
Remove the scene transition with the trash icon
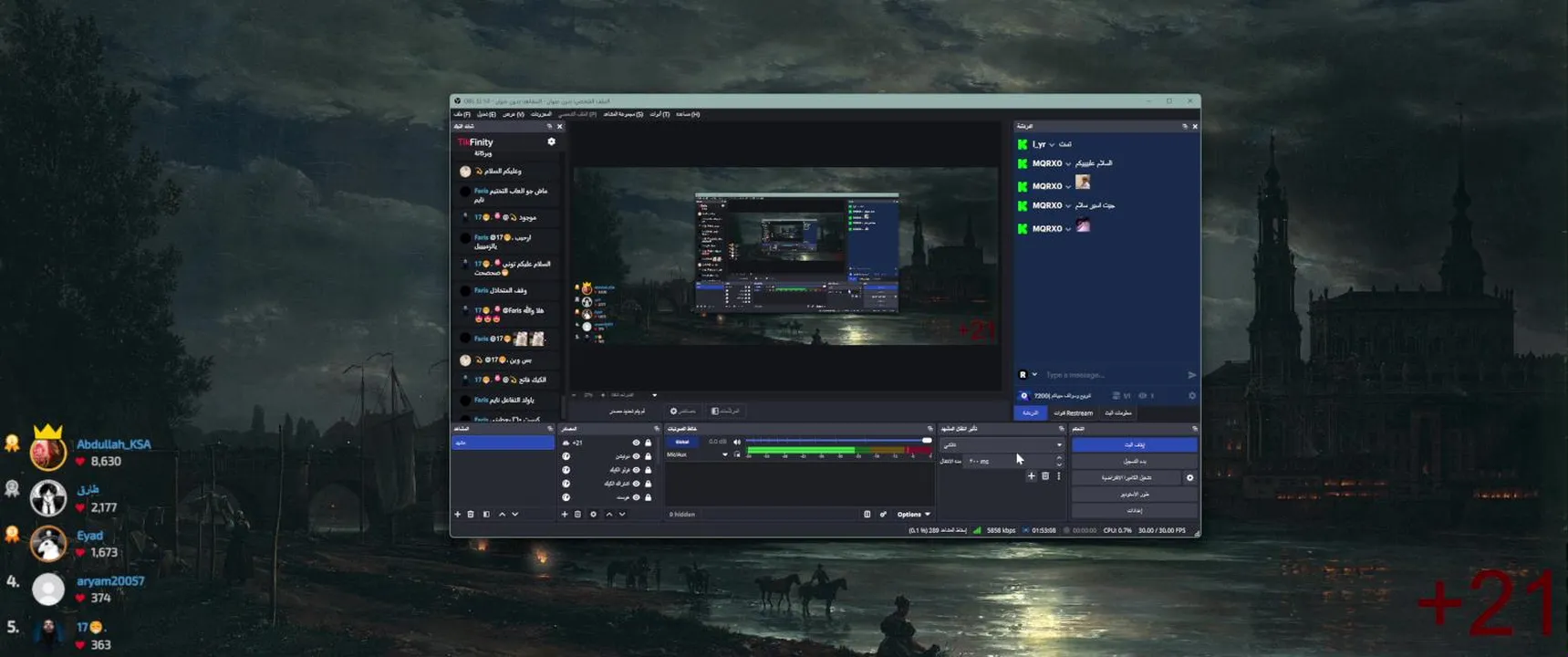pos(1045,476)
